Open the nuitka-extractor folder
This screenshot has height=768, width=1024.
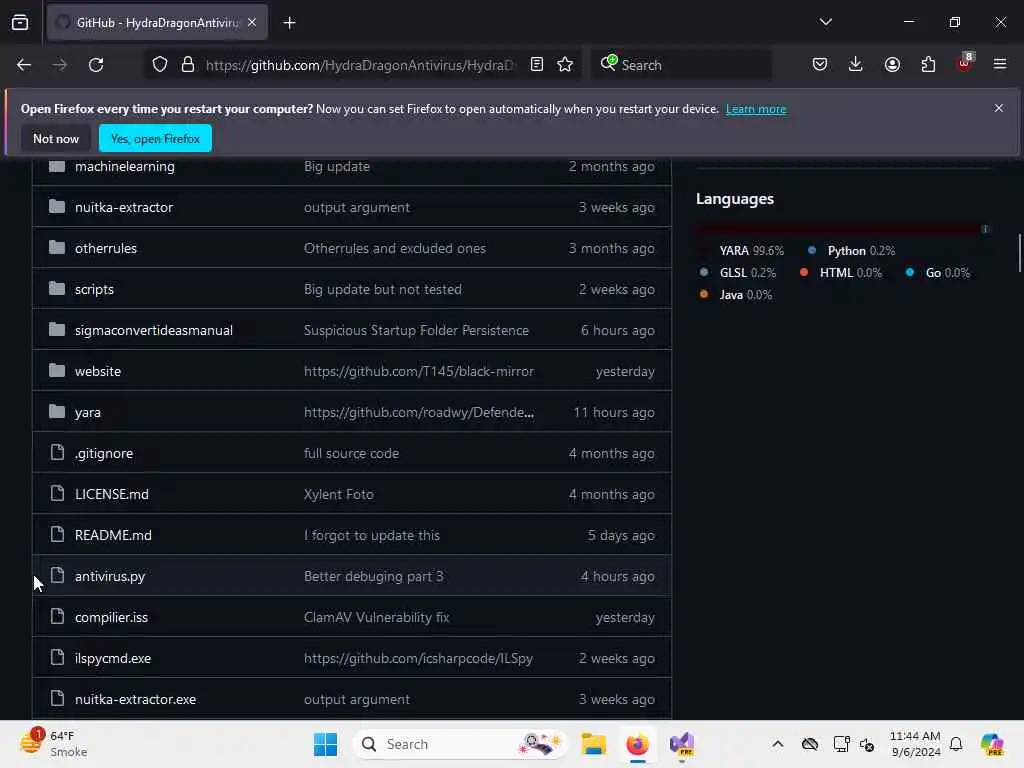pyautogui.click(x=124, y=207)
